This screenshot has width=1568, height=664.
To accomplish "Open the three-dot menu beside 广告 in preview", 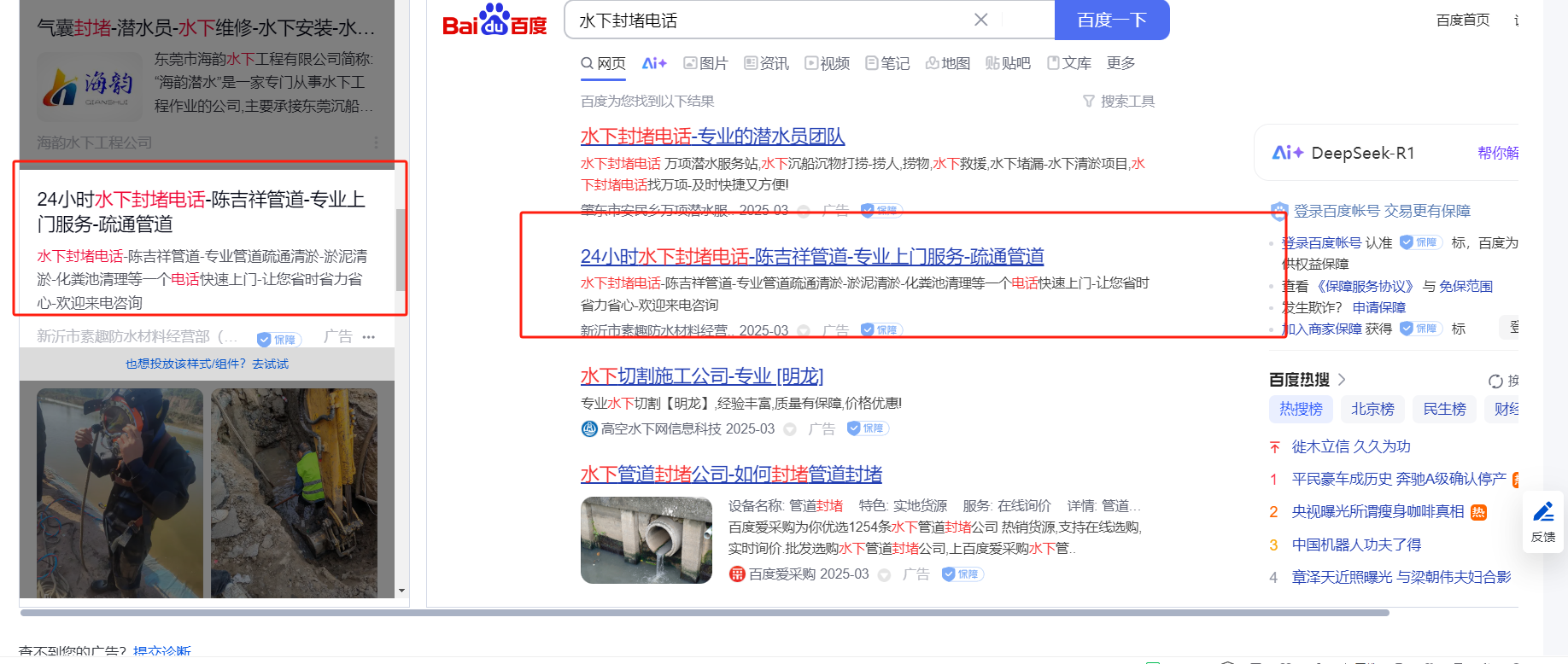I will [x=369, y=337].
